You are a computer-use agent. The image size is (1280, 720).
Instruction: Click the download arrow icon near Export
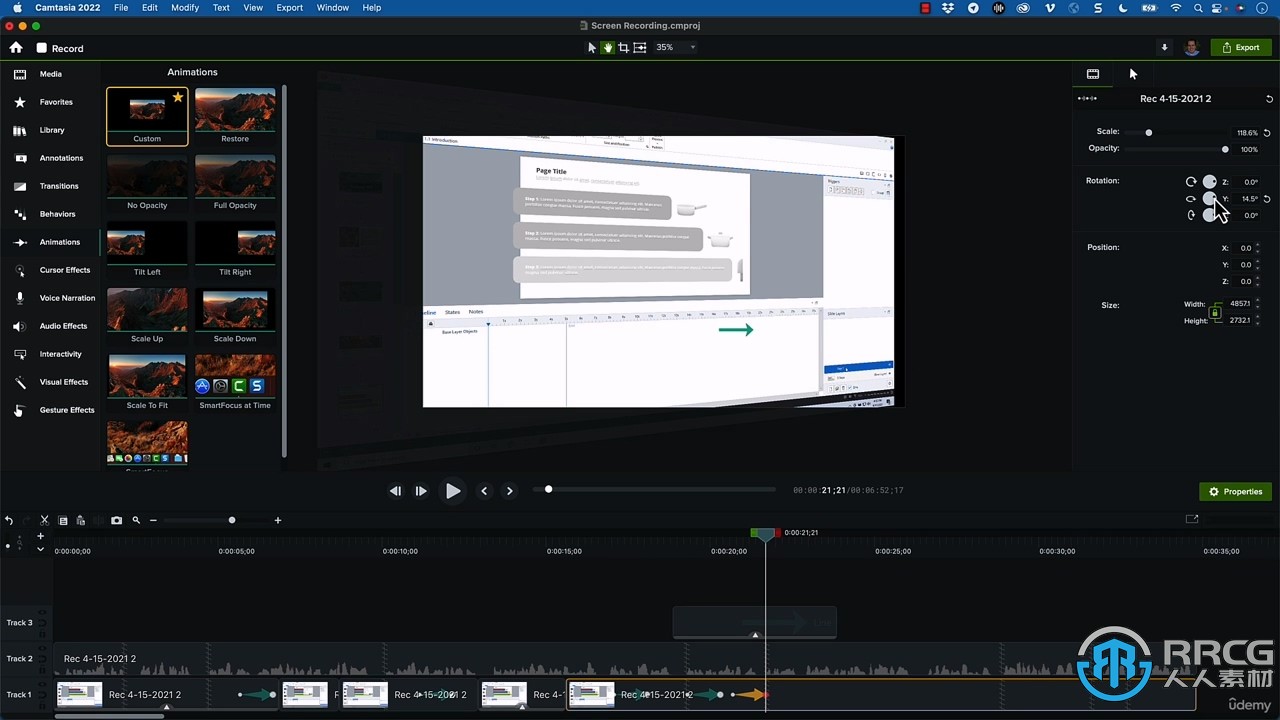coord(1164,47)
